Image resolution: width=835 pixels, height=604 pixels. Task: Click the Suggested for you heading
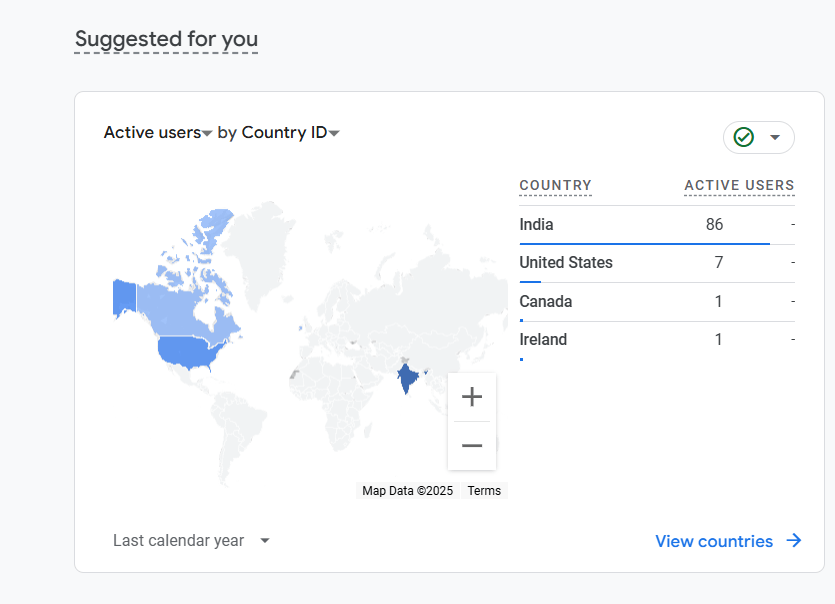[166, 40]
